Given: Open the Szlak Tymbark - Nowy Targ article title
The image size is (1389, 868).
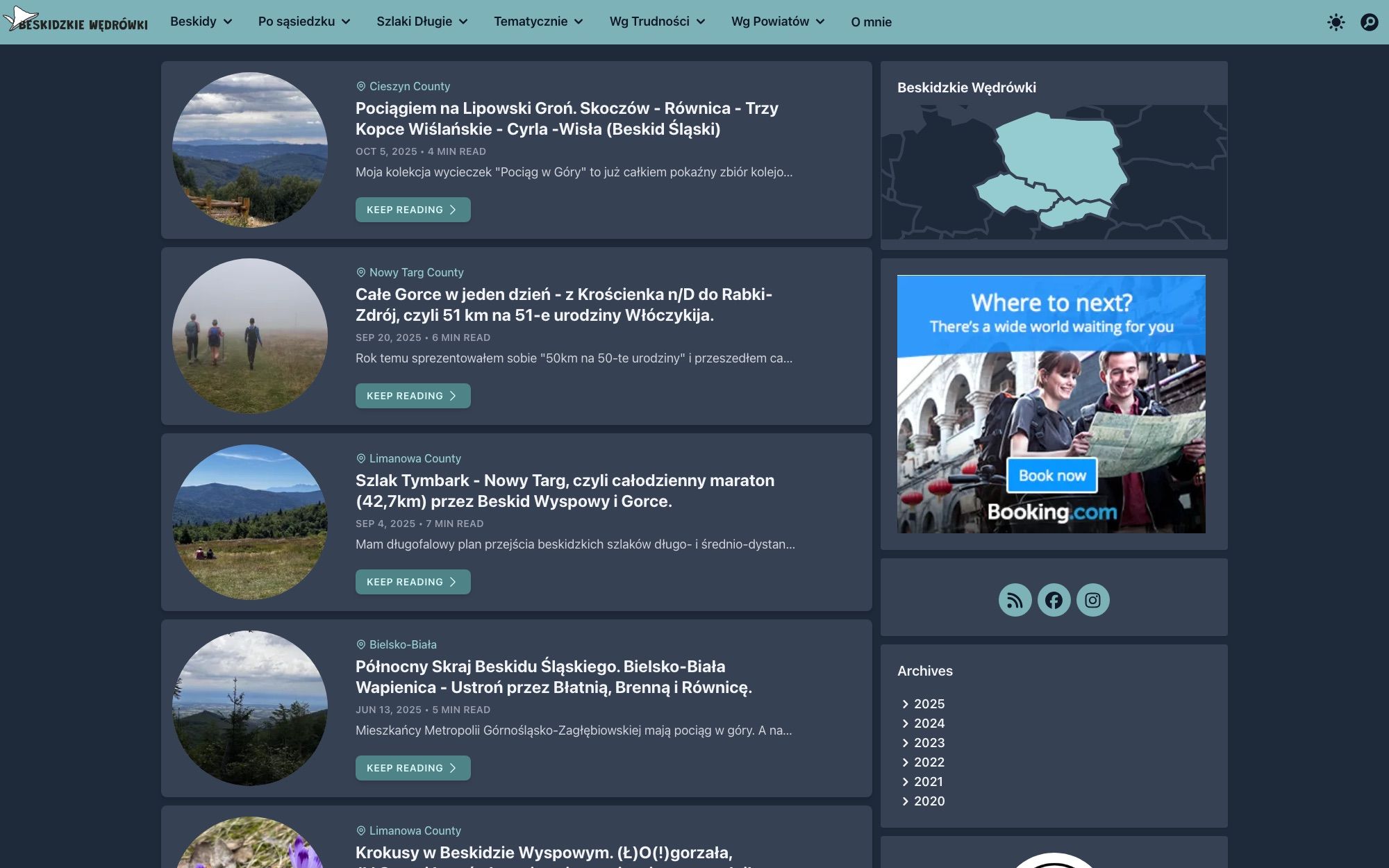Looking at the screenshot, I should 565,491.
